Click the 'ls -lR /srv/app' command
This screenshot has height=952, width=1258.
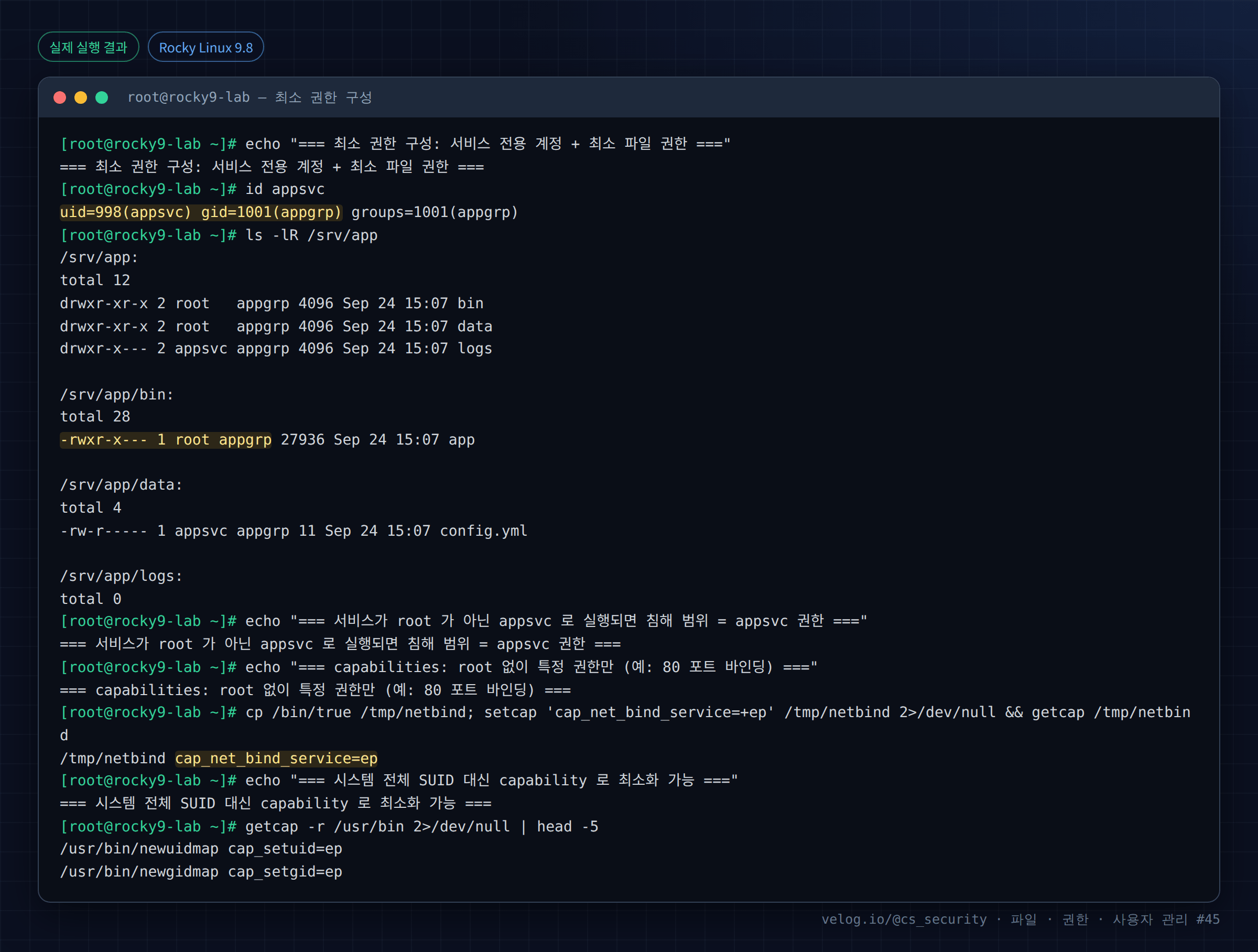[x=219, y=235]
